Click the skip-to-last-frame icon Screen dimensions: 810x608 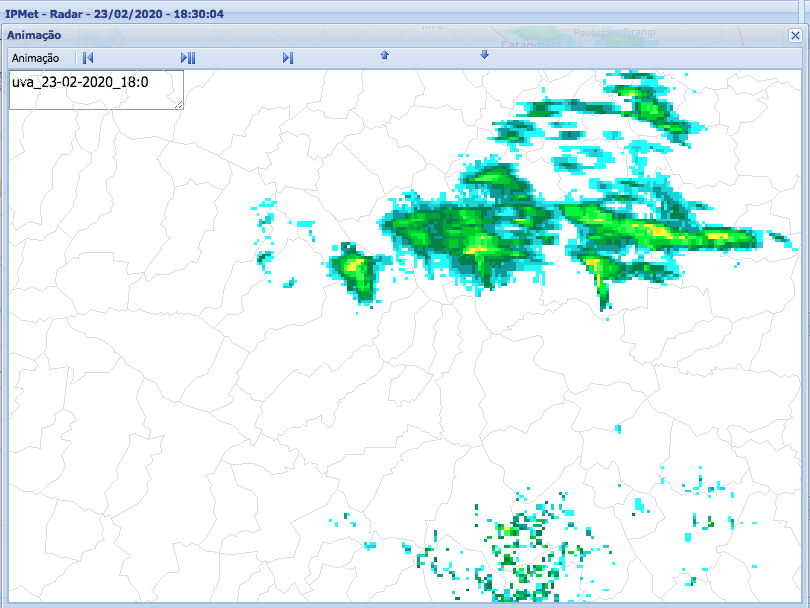(x=287, y=57)
